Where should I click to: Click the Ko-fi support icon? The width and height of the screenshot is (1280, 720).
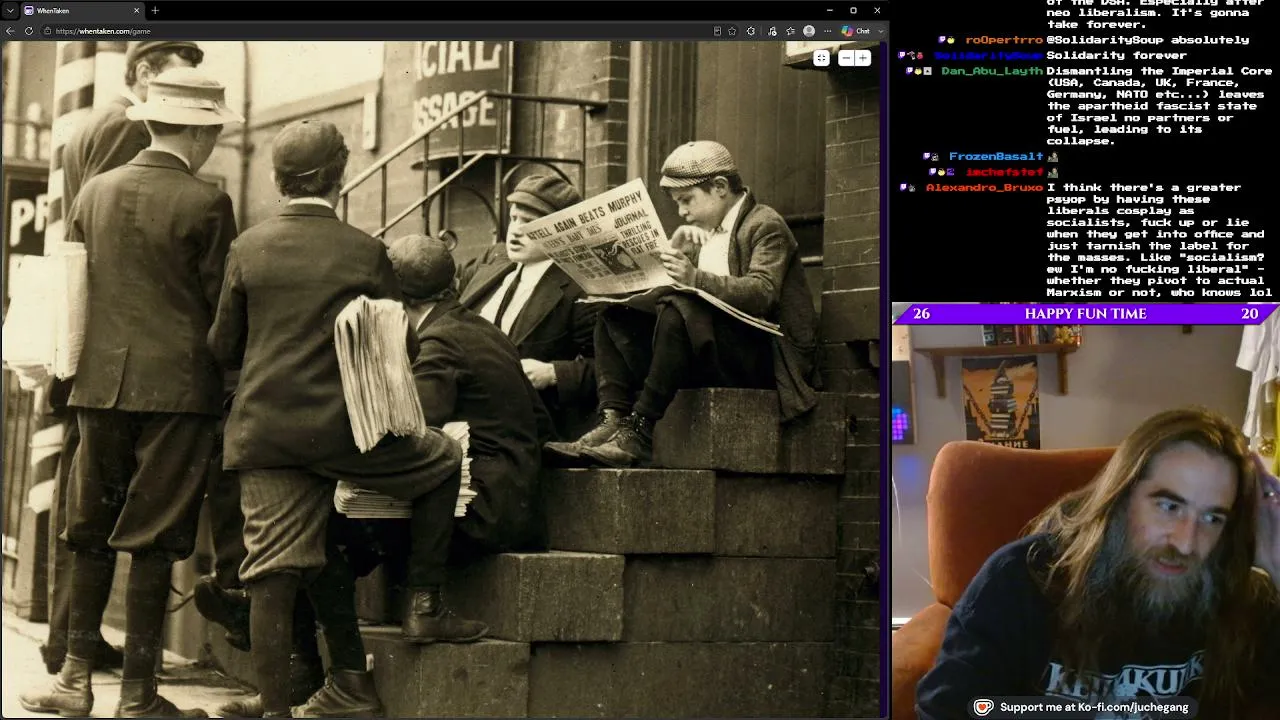[x=983, y=707]
